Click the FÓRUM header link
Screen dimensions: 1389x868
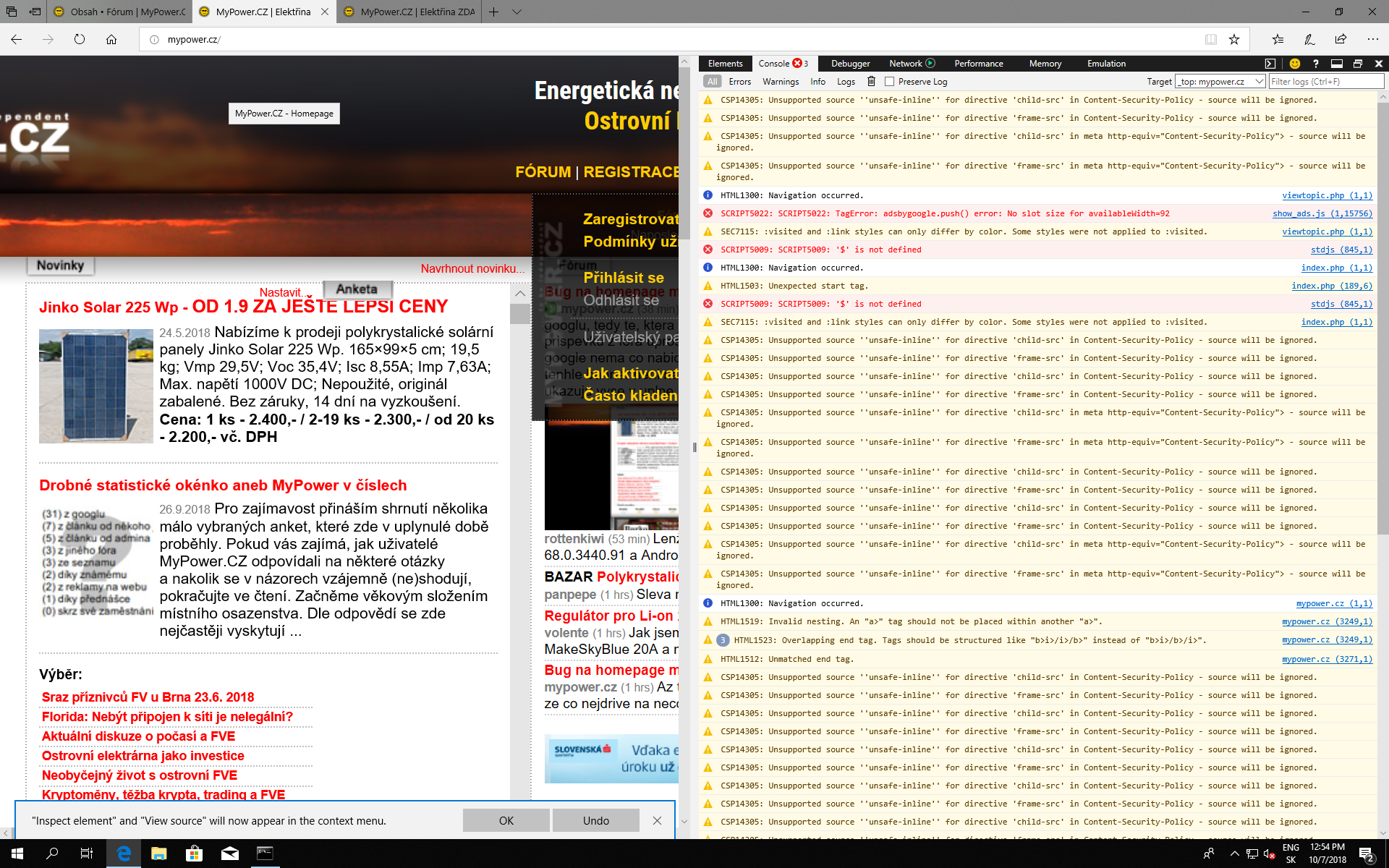543,171
